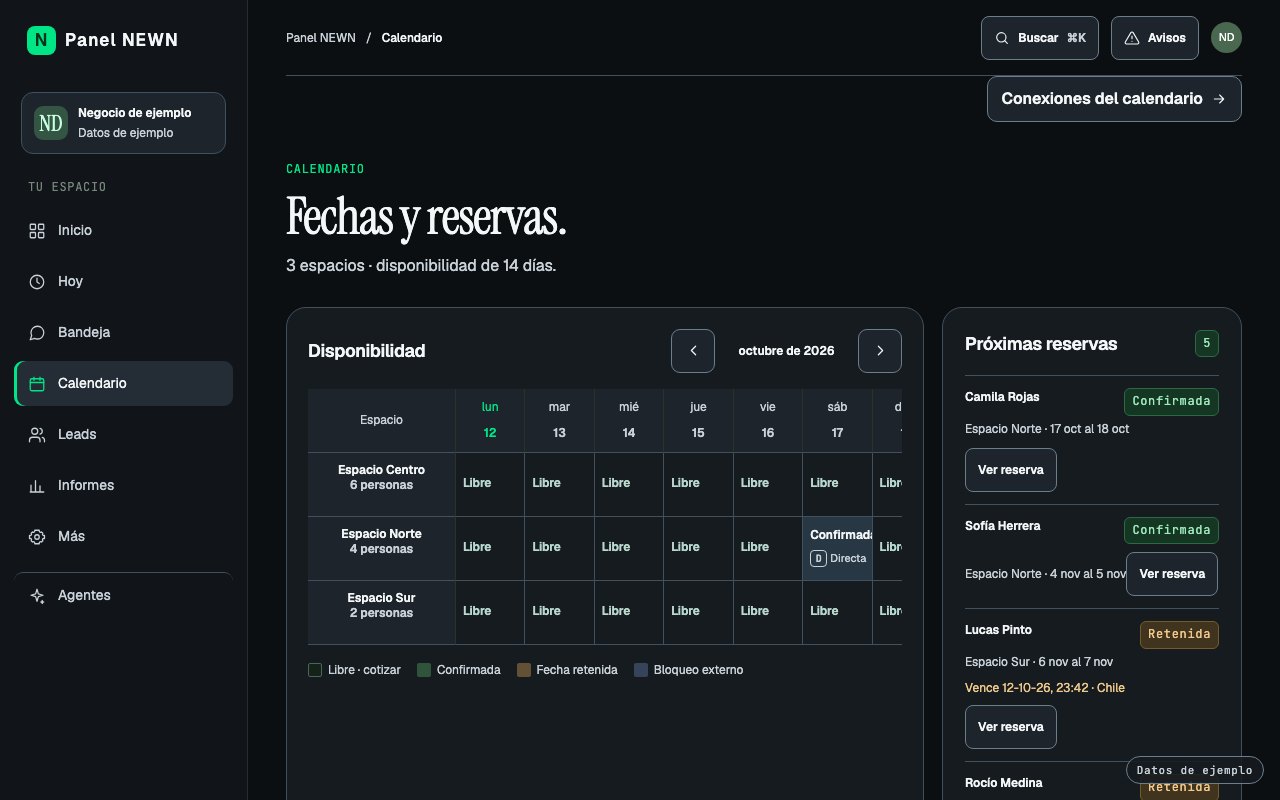Select the sáb 17 column header
Image resolution: width=1280 pixels, height=800 pixels.
coord(837,420)
